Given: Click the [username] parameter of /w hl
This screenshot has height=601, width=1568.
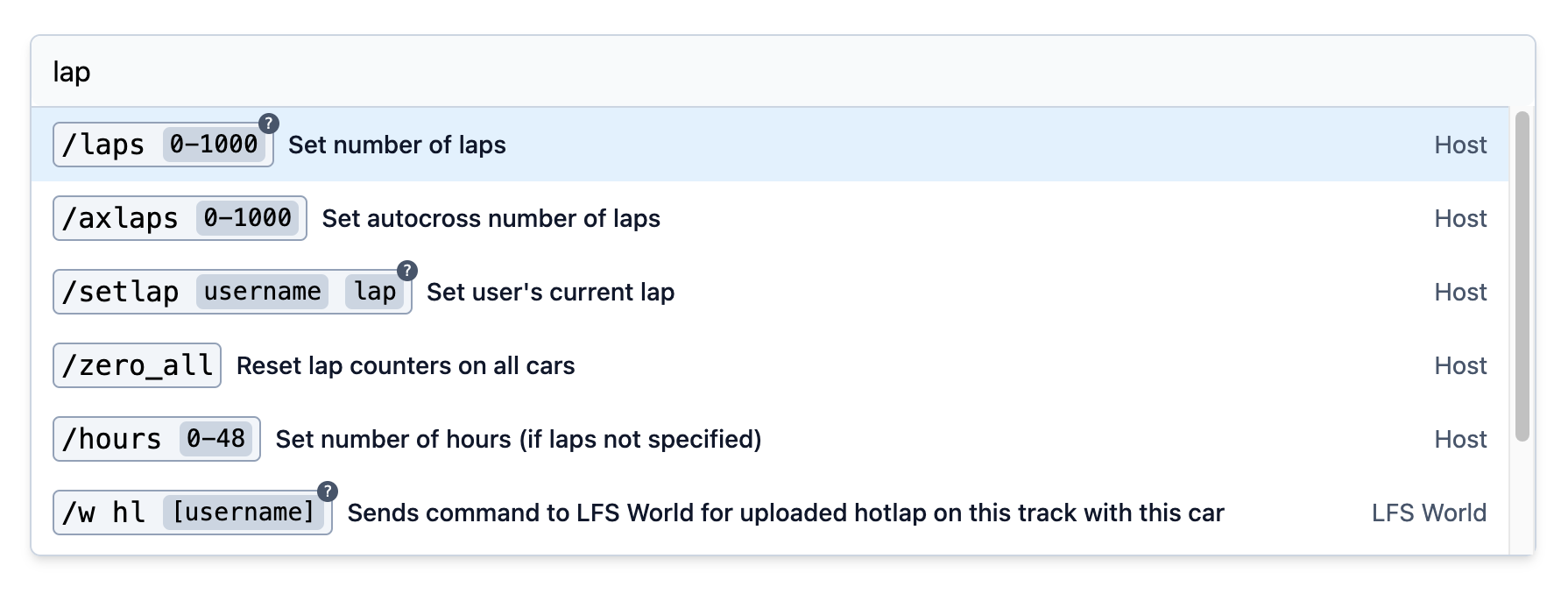Looking at the screenshot, I should pos(244,513).
